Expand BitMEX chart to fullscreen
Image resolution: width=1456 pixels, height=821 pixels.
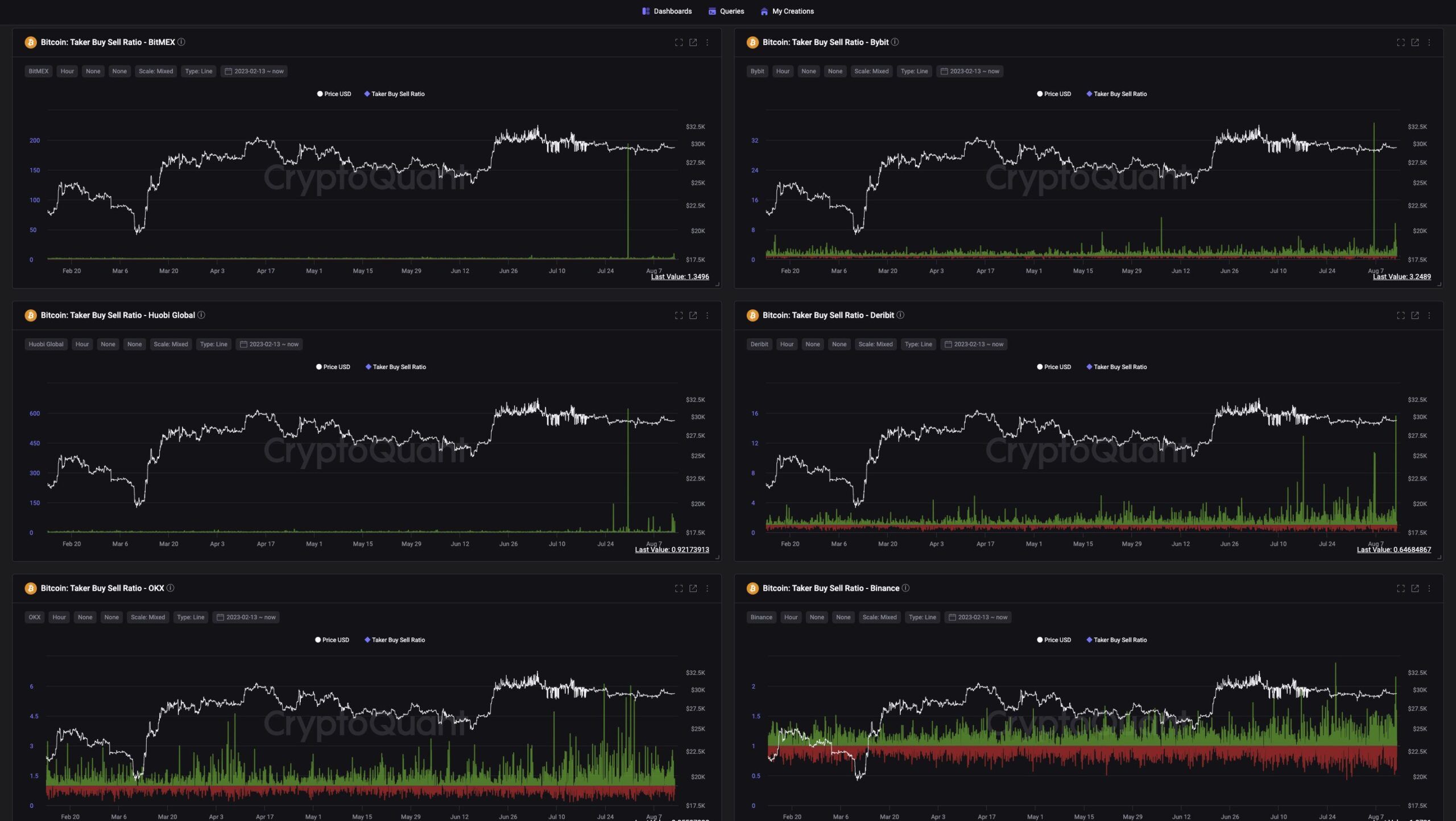point(679,43)
